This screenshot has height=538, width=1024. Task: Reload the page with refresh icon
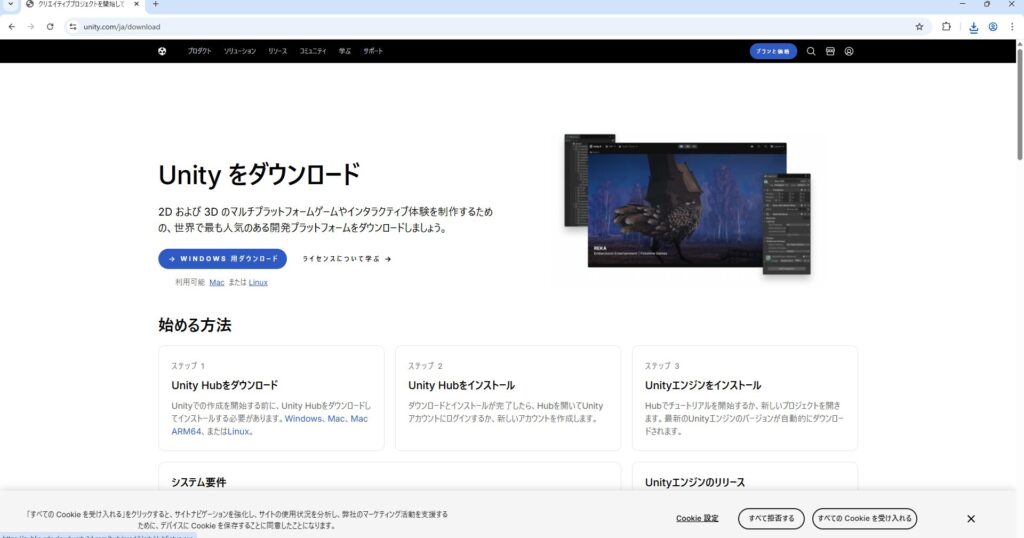[x=50, y=27]
